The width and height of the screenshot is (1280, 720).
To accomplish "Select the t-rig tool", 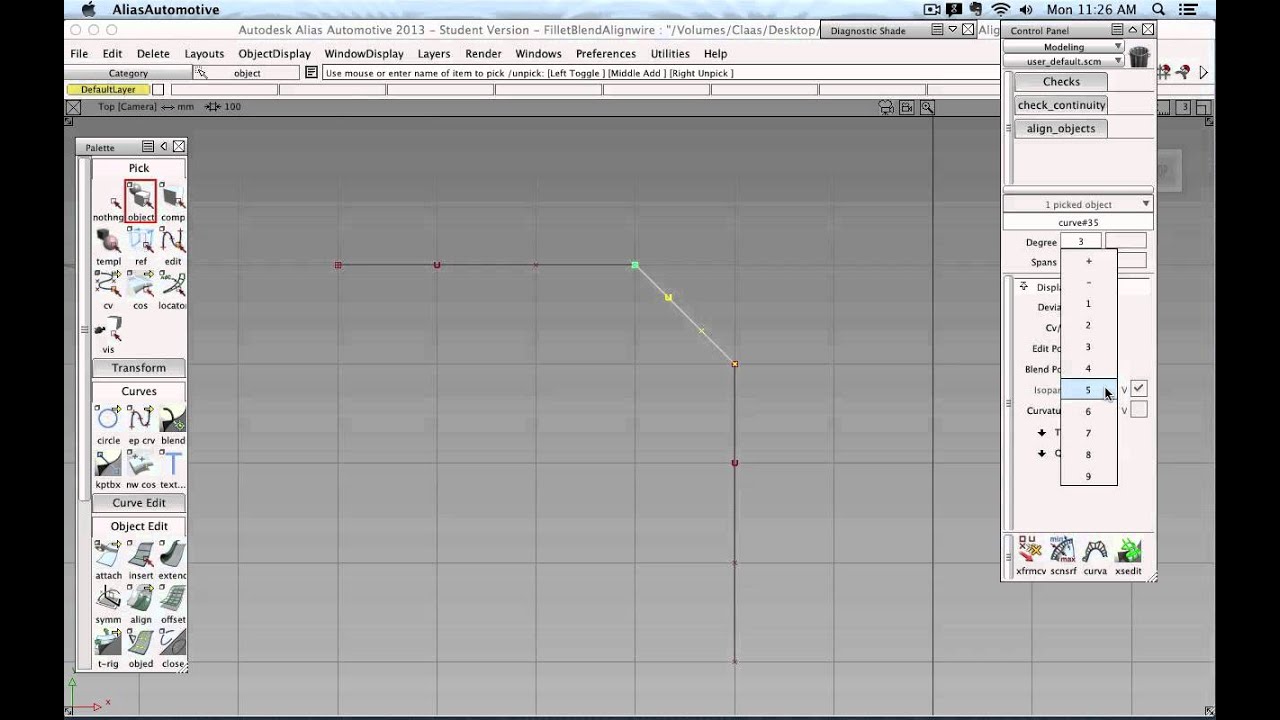I will 108,647.
